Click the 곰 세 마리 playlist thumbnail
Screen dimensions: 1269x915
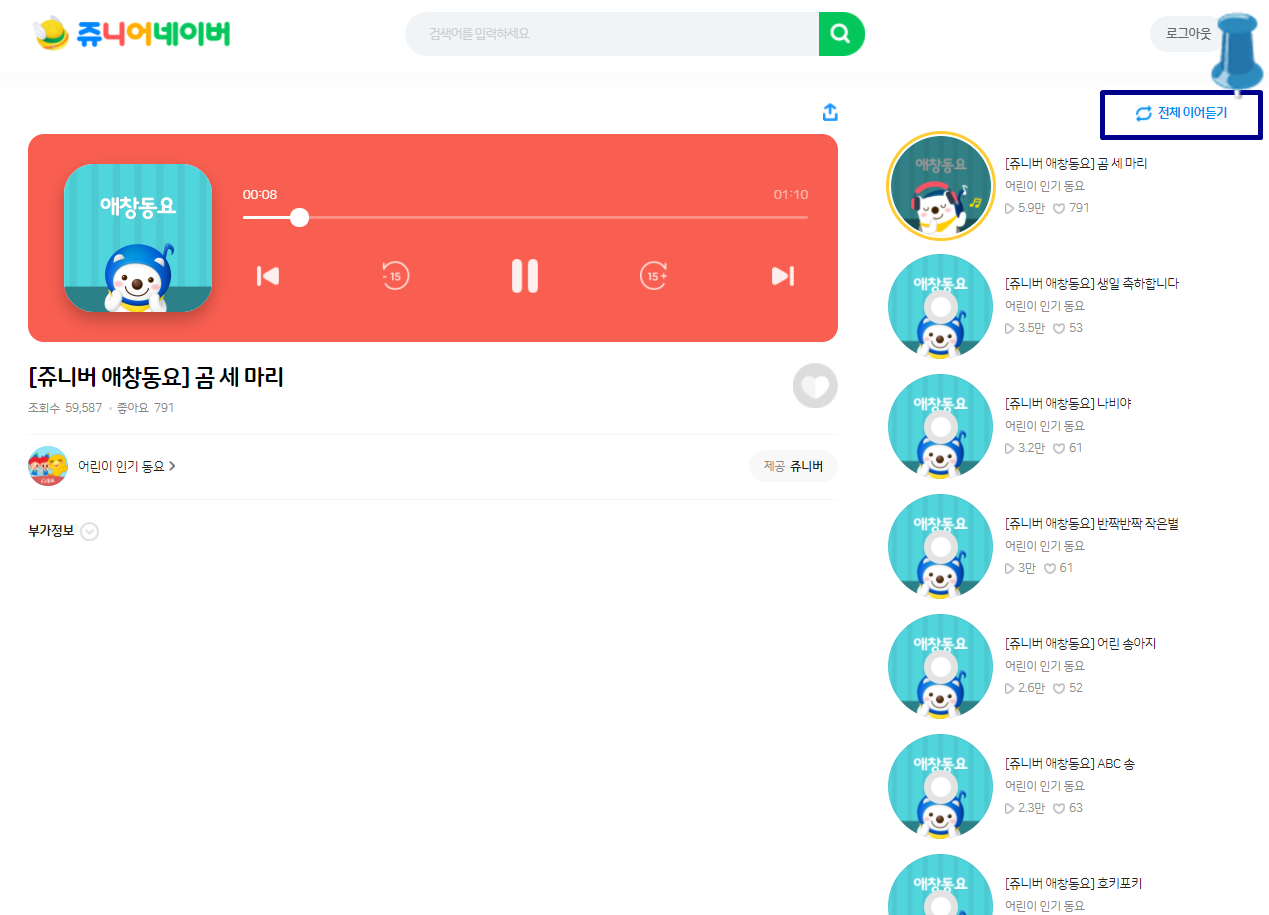point(940,186)
